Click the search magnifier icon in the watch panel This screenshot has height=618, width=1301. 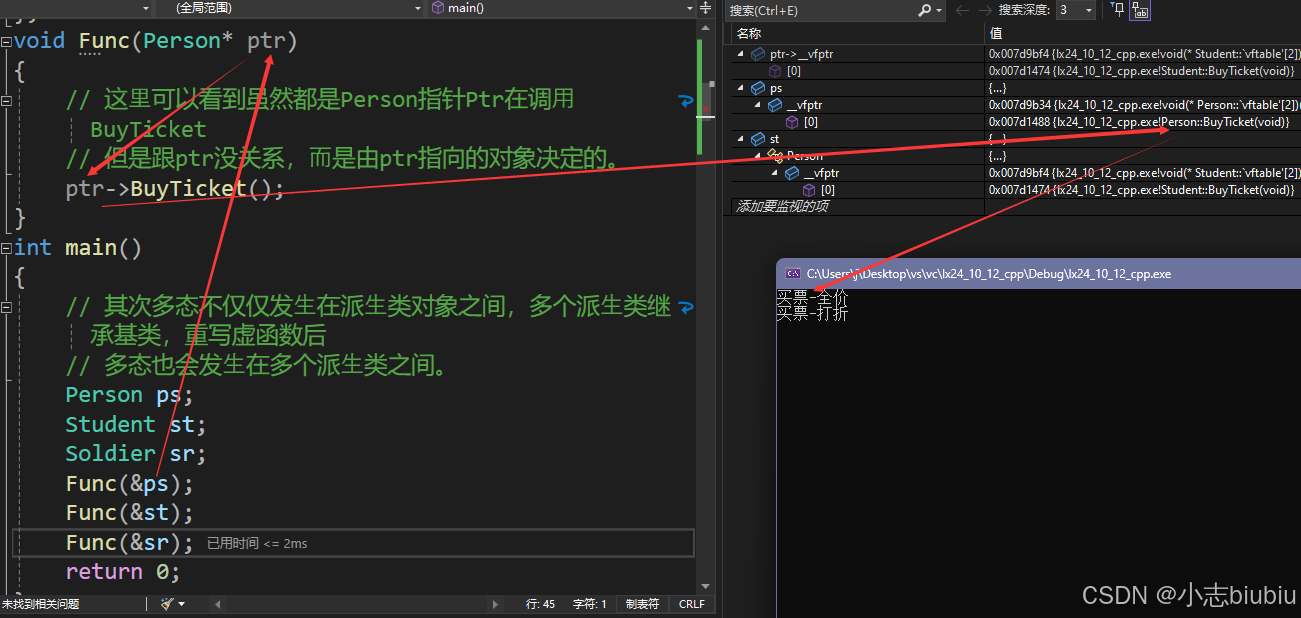pos(925,10)
